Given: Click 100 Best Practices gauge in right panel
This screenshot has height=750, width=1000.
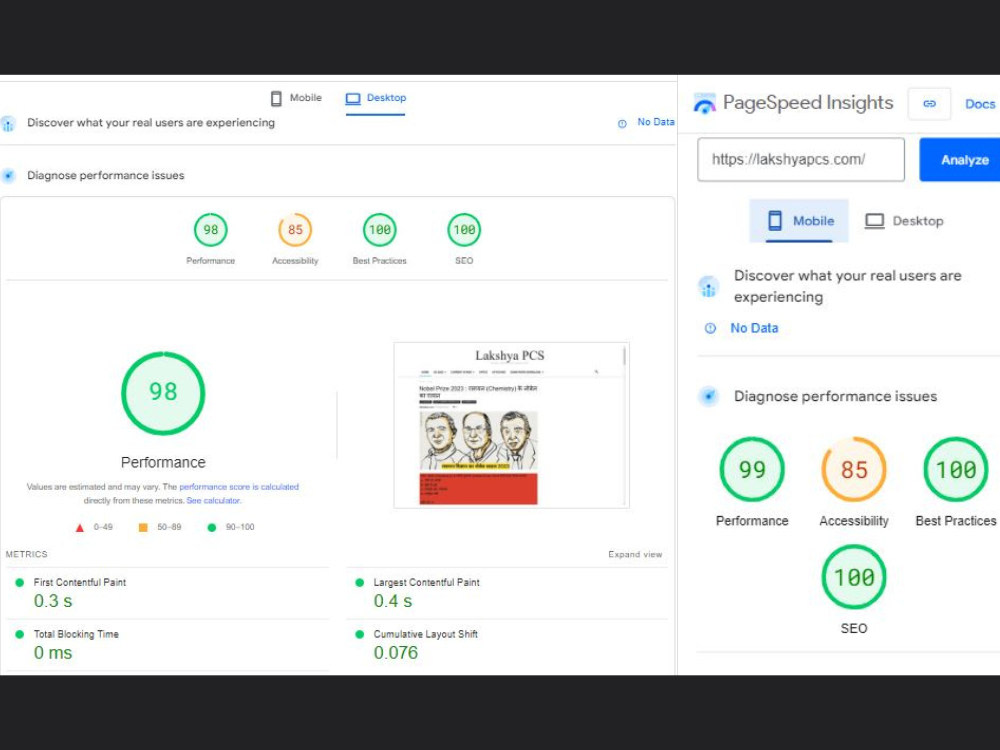Looking at the screenshot, I should pos(955,470).
